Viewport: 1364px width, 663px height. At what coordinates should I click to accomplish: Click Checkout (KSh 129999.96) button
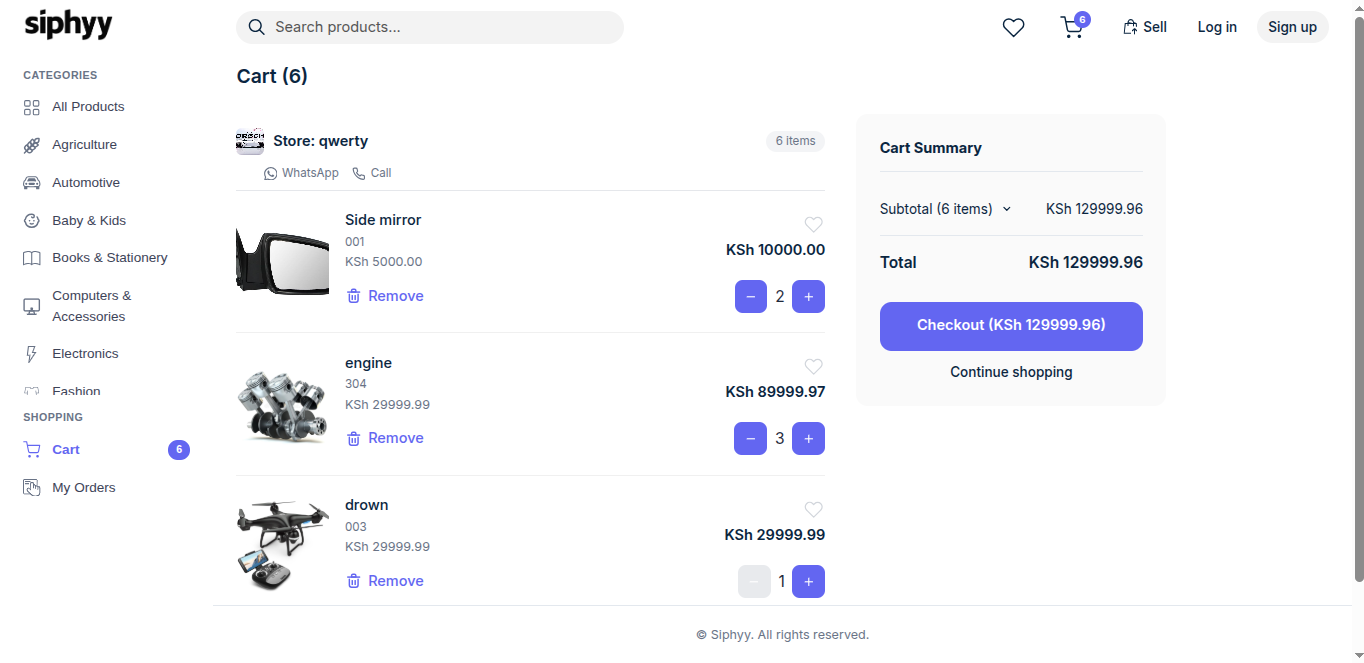1011,326
